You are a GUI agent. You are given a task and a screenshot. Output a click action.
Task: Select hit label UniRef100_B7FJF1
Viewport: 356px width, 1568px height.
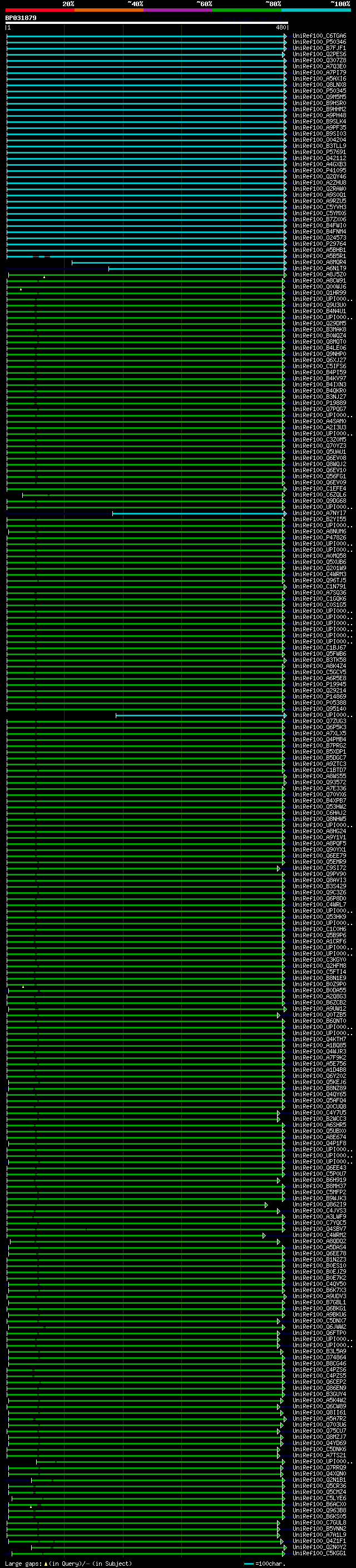pyautogui.click(x=319, y=49)
